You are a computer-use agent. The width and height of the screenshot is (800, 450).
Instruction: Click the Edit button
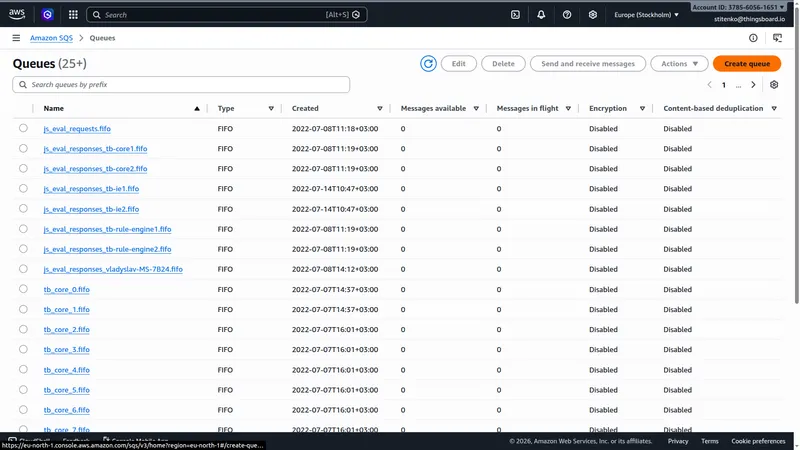(459, 64)
